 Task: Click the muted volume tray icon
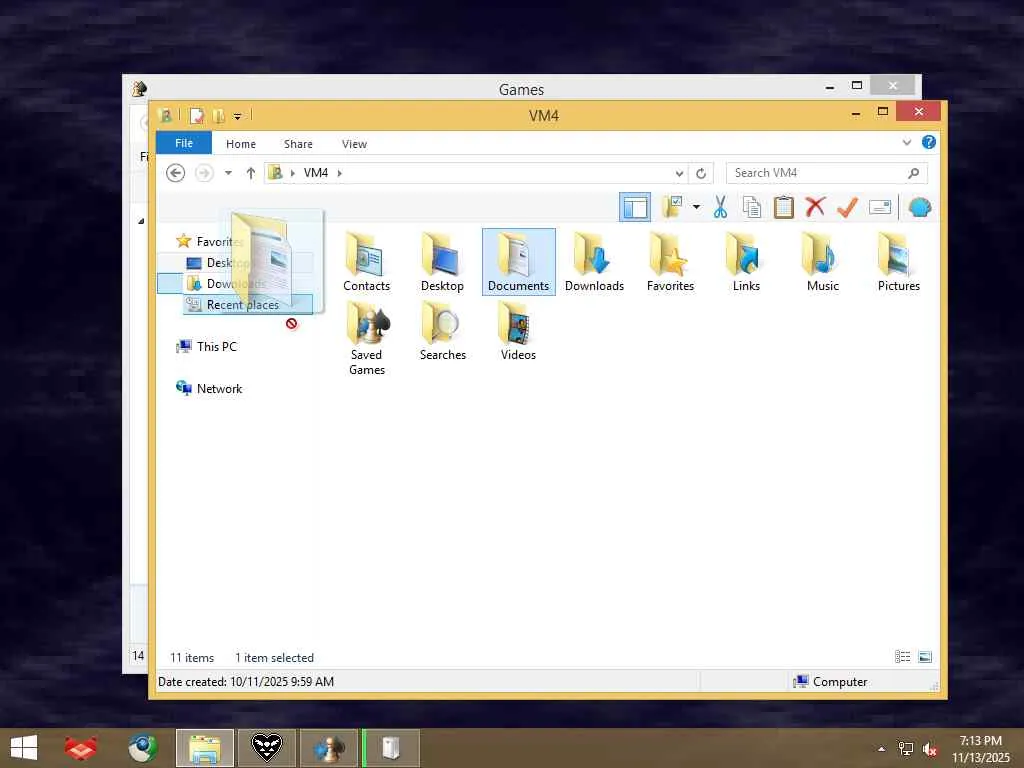click(x=929, y=749)
